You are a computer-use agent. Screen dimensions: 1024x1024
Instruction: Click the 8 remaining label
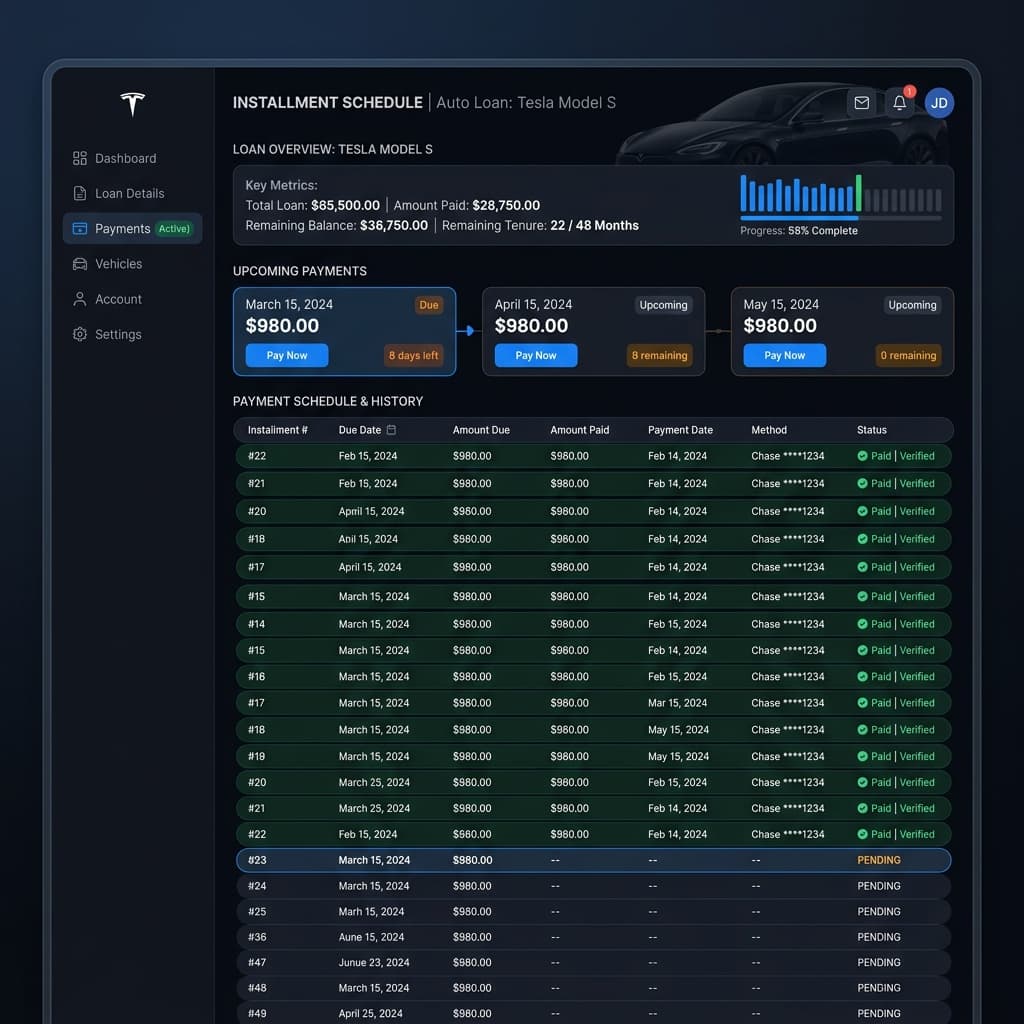coord(660,355)
